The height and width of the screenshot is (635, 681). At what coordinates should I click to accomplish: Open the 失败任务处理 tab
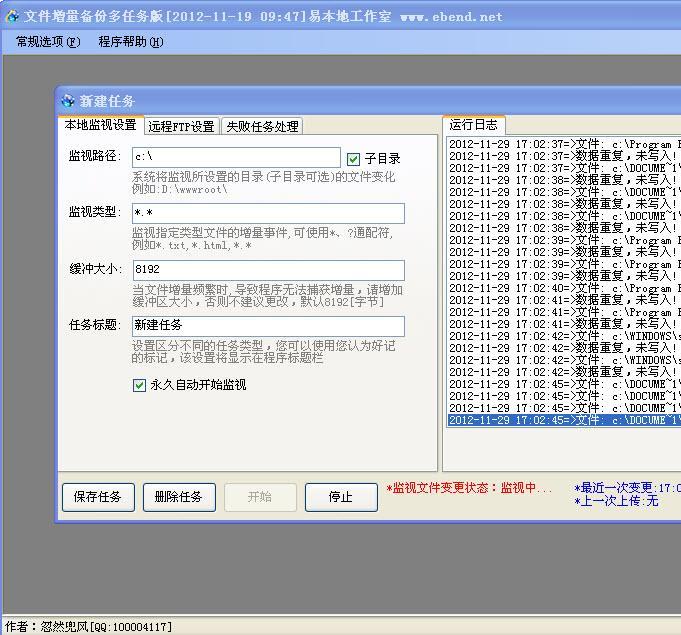[261, 126]
